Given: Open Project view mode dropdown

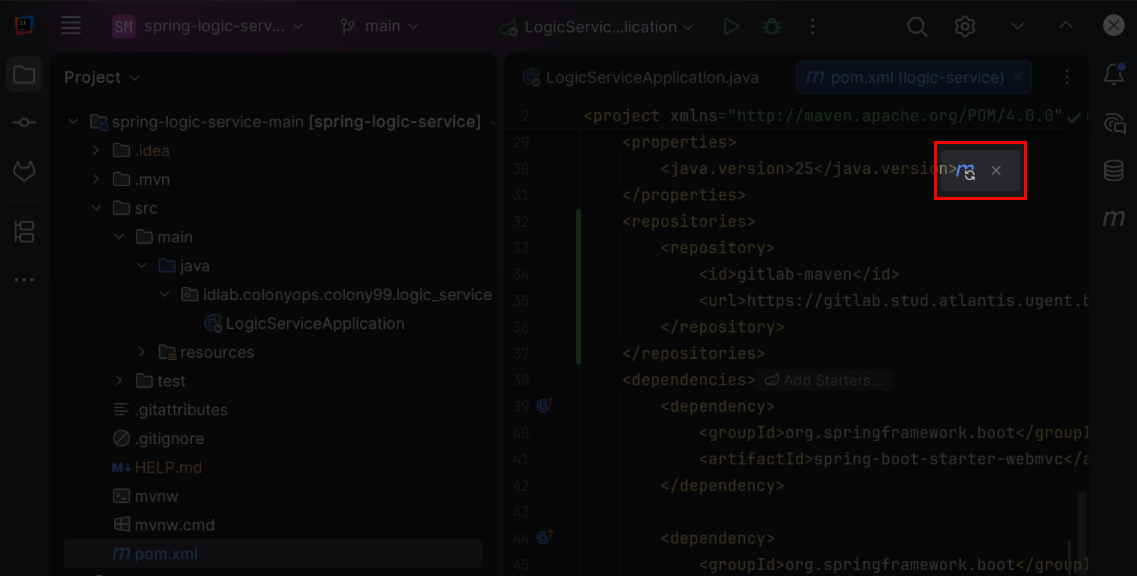Looking at the screenshot, I should pyautogui.click(x=102, y=77).
